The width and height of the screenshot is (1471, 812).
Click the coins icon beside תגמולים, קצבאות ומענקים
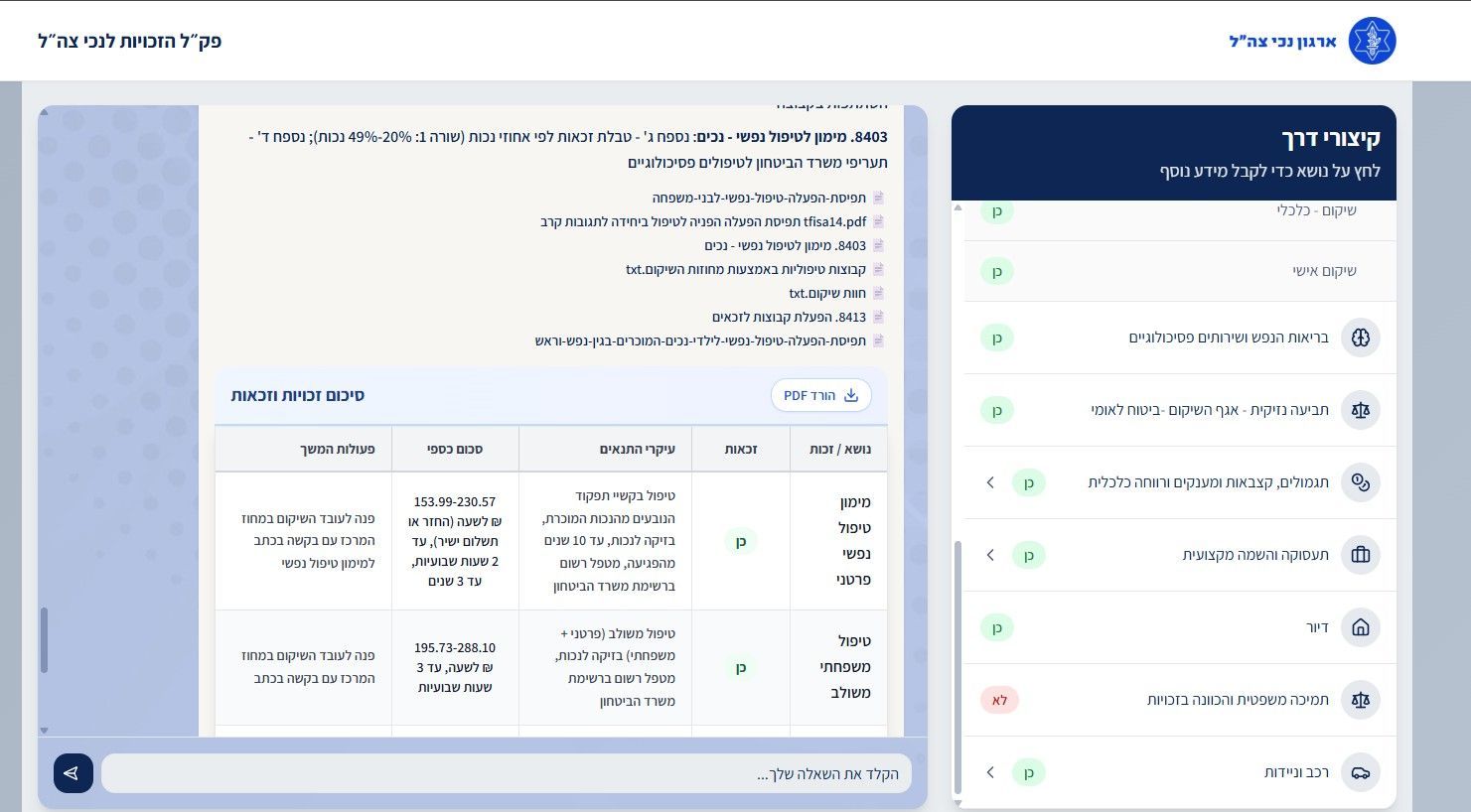(1361, 482)
